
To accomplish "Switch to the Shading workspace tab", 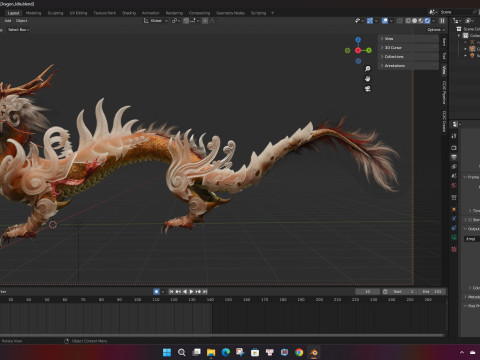I will (x=129, y=13).
